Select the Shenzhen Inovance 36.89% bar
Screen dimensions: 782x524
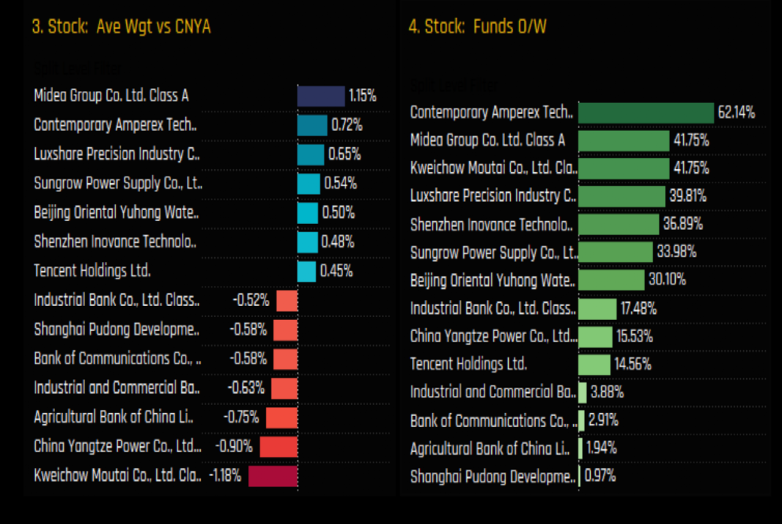pyautogui.click(x=618, y=225)
